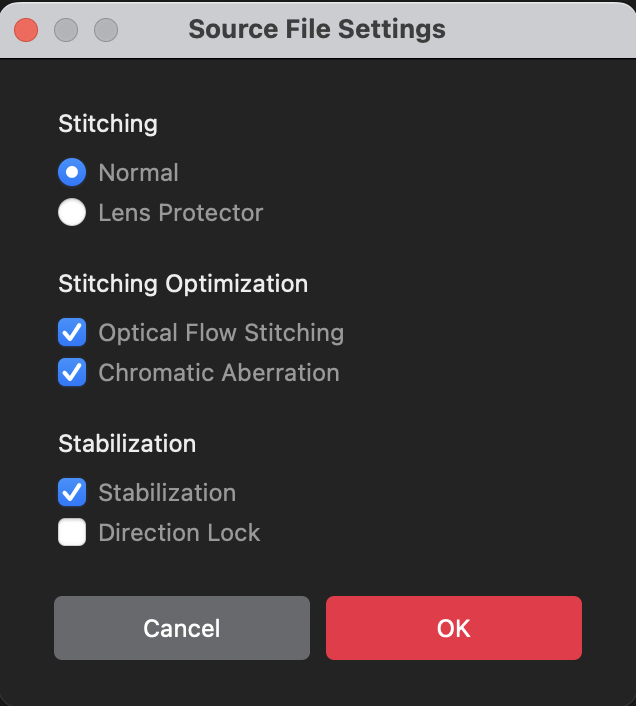Viewport: 636px width, 706px height.
Task: Click the gray zoom window button
Action: pyautogui.click(x=106, y=29)
